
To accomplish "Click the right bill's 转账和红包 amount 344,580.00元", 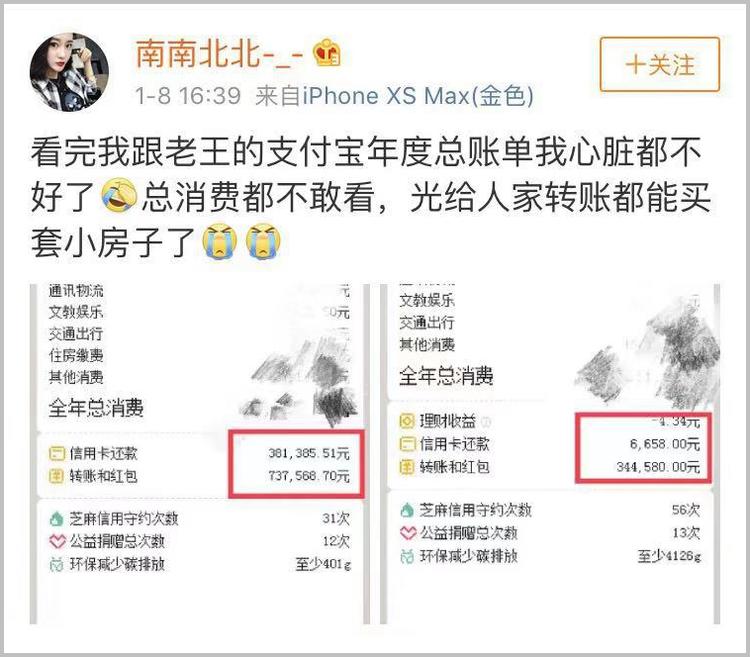I will [x=658, y=467].
